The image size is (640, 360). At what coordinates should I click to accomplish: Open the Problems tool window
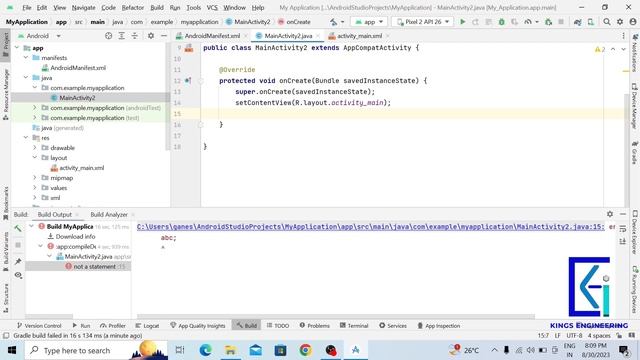314,326
